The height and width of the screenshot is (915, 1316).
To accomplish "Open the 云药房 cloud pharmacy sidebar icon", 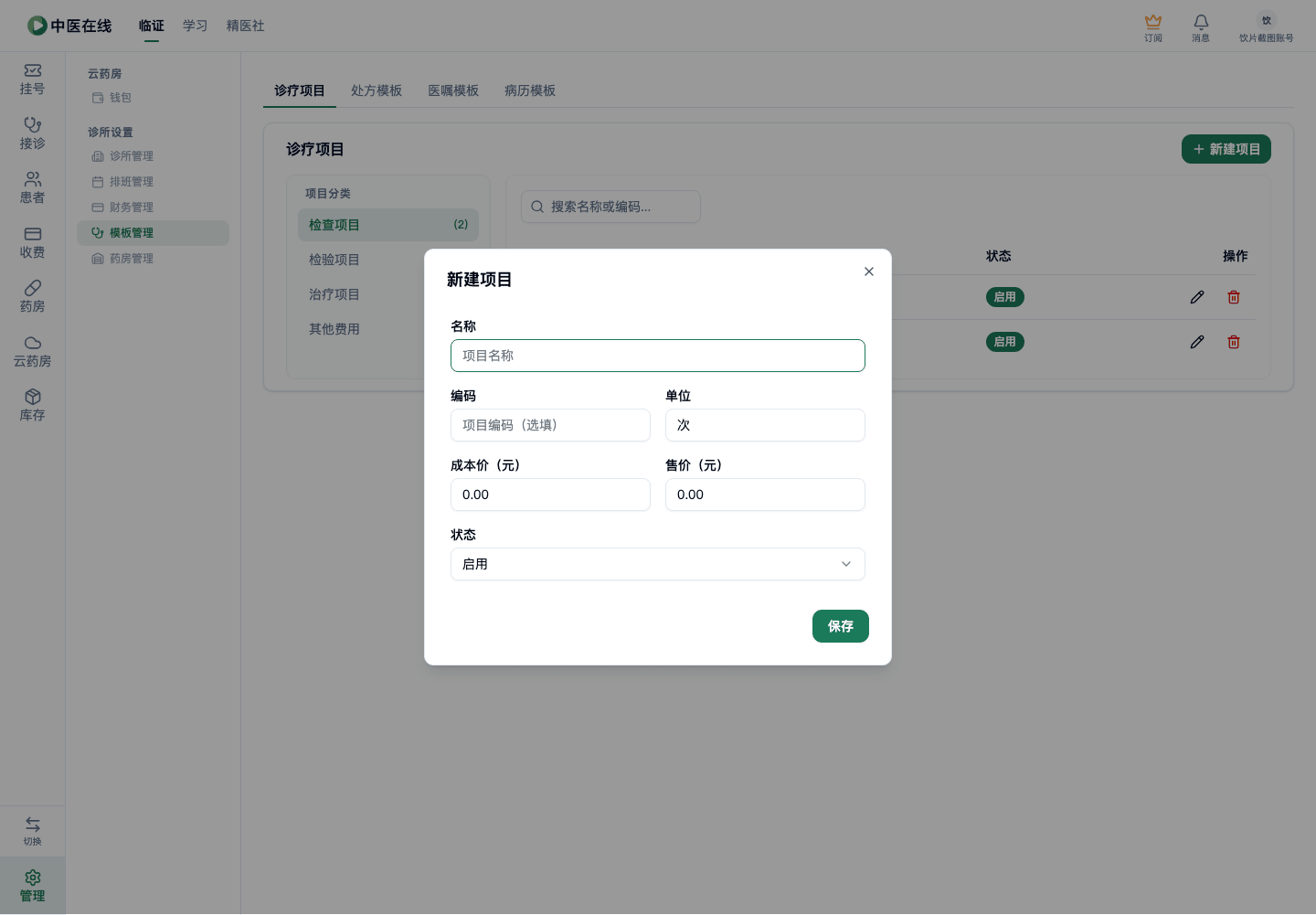I will click(x=32, y=352).
